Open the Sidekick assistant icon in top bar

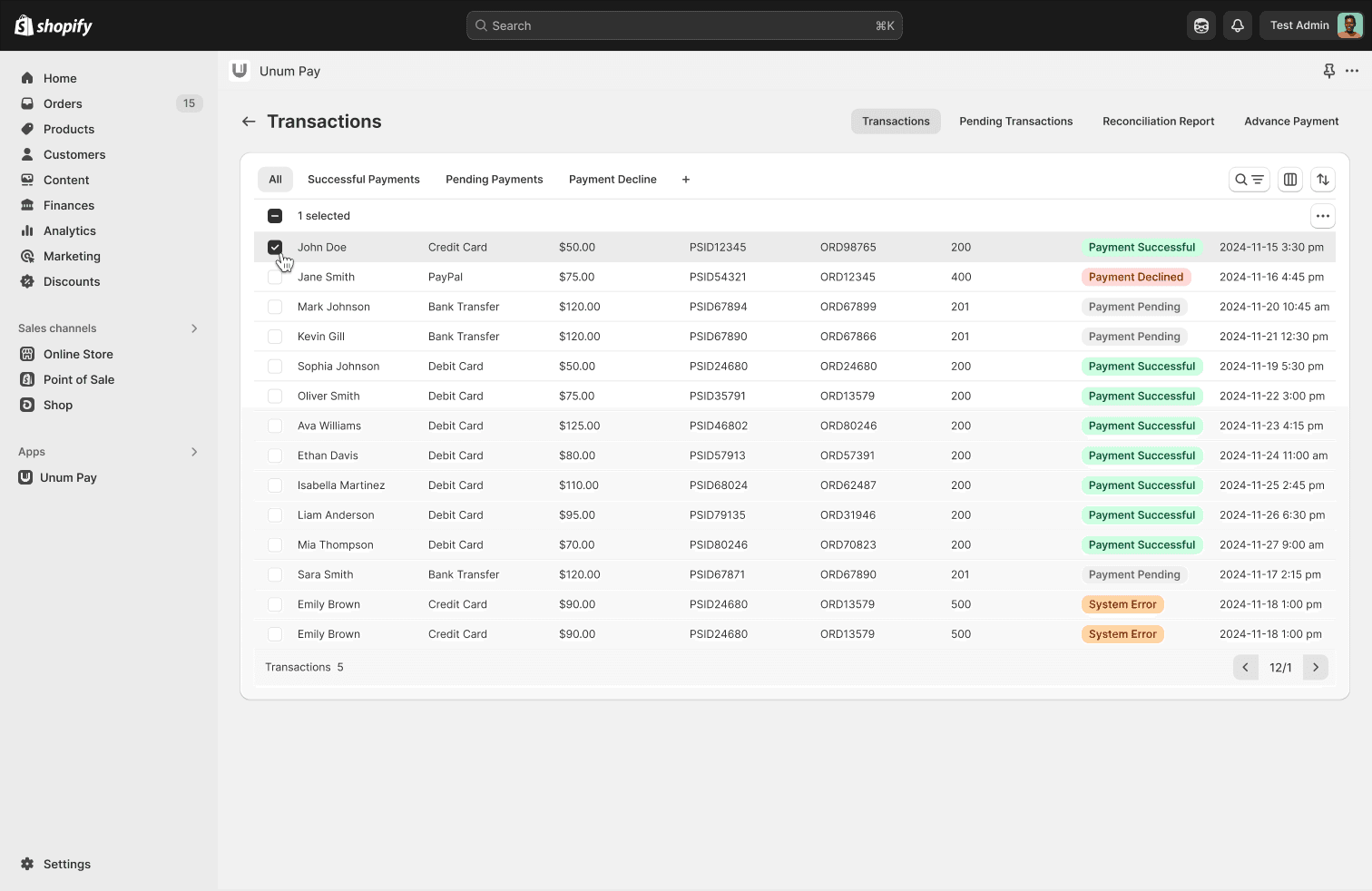(1201, 25)
